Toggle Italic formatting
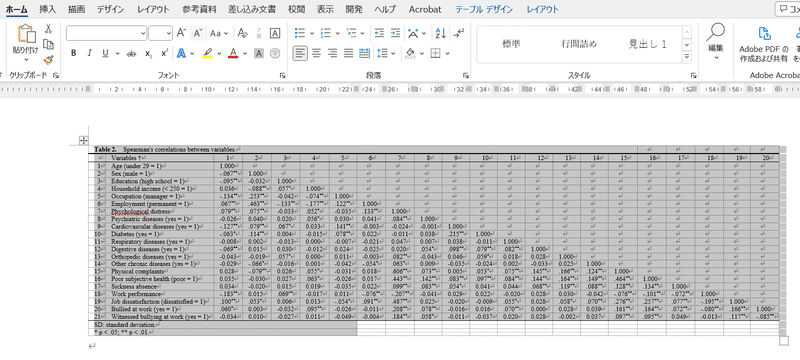800x360 pixels. 89,53
